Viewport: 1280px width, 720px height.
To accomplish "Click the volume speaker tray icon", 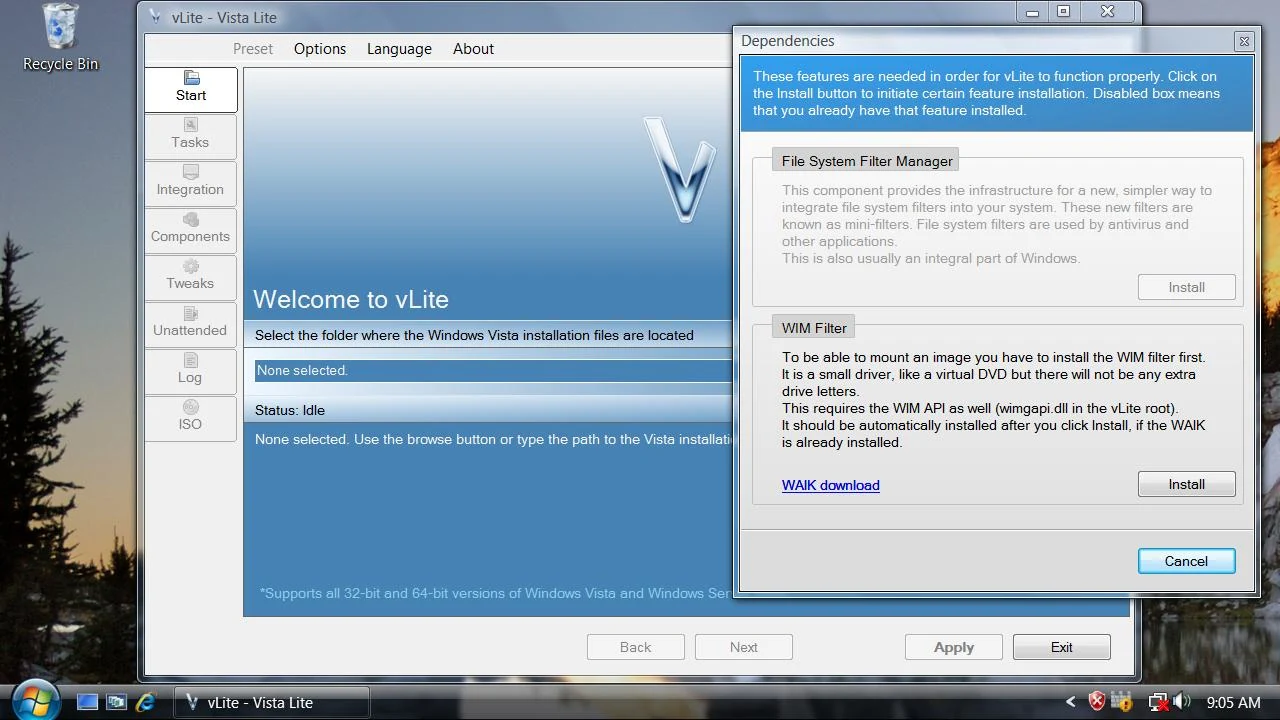I will click(1181, 702).
